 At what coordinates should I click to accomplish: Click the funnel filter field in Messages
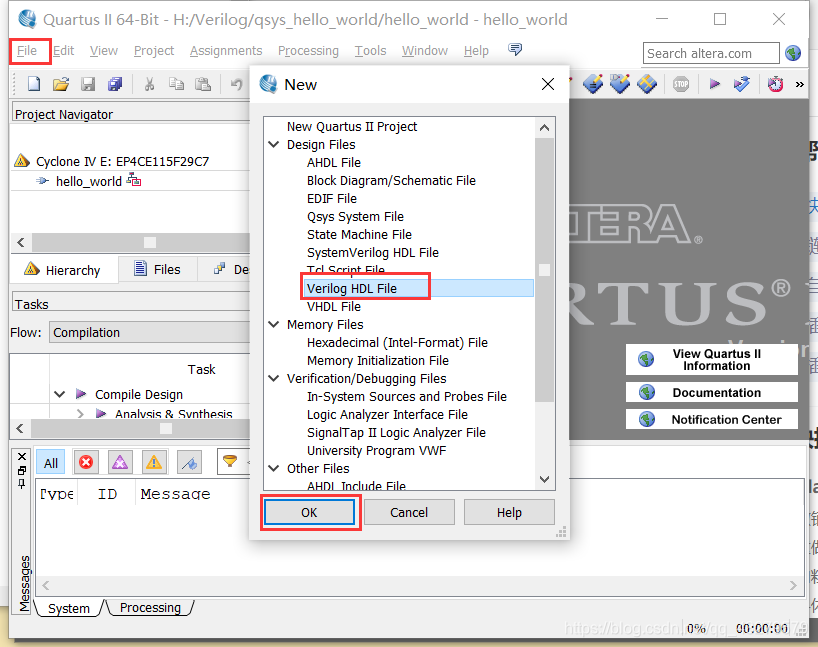coord(234,462)
